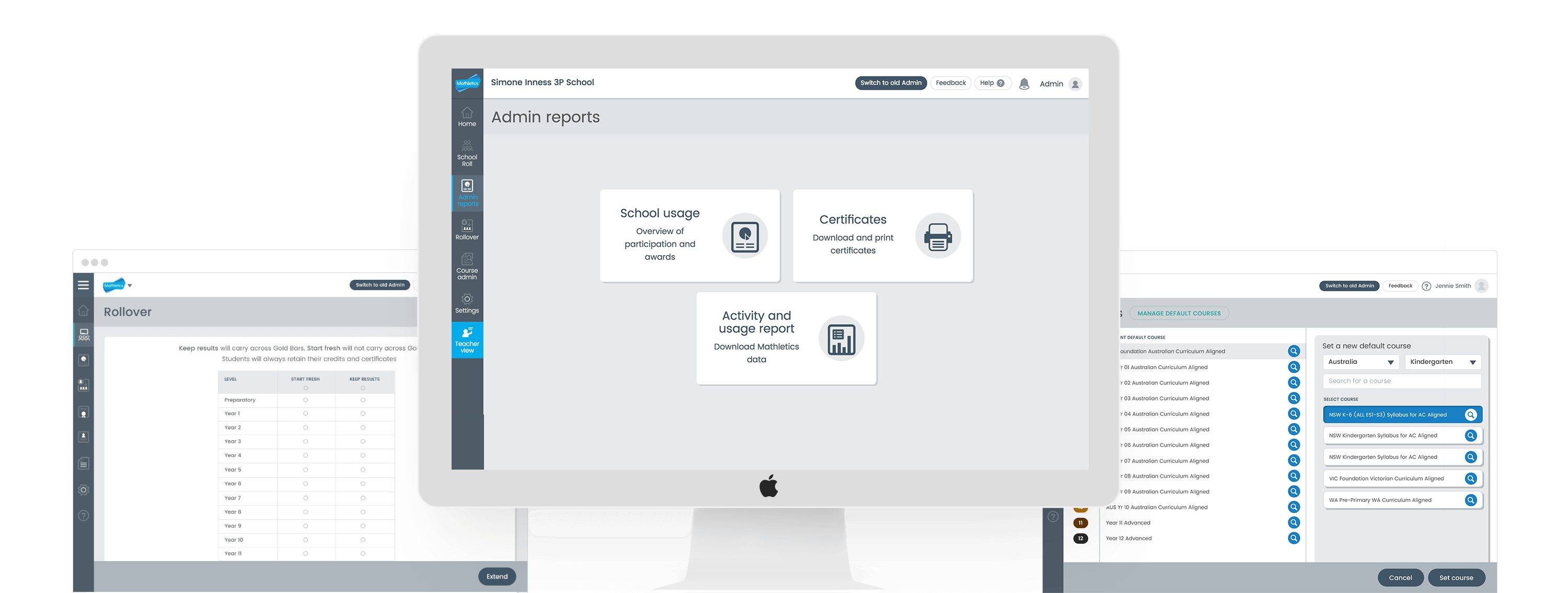Choose Keep Results for Year 9
Viewport: 1568px width, 593px height.
click(363, 526)
